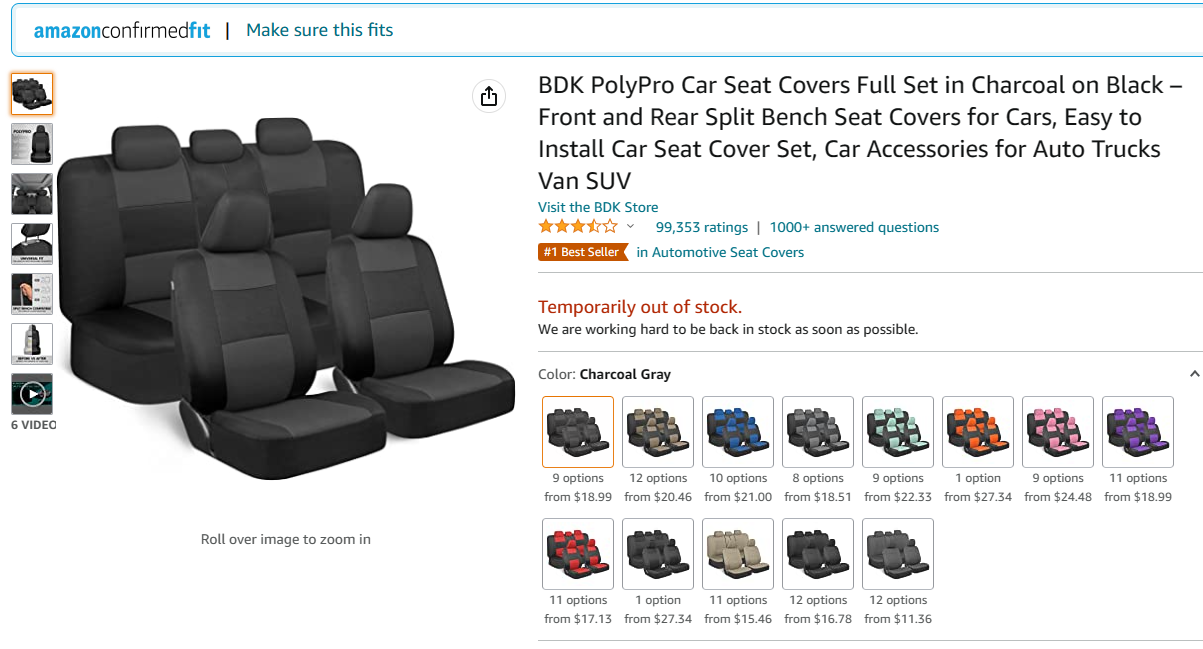Screen dimensions: 1203x649
Task: Open the PolyPro feature image thumbnail
Action: 32,144
